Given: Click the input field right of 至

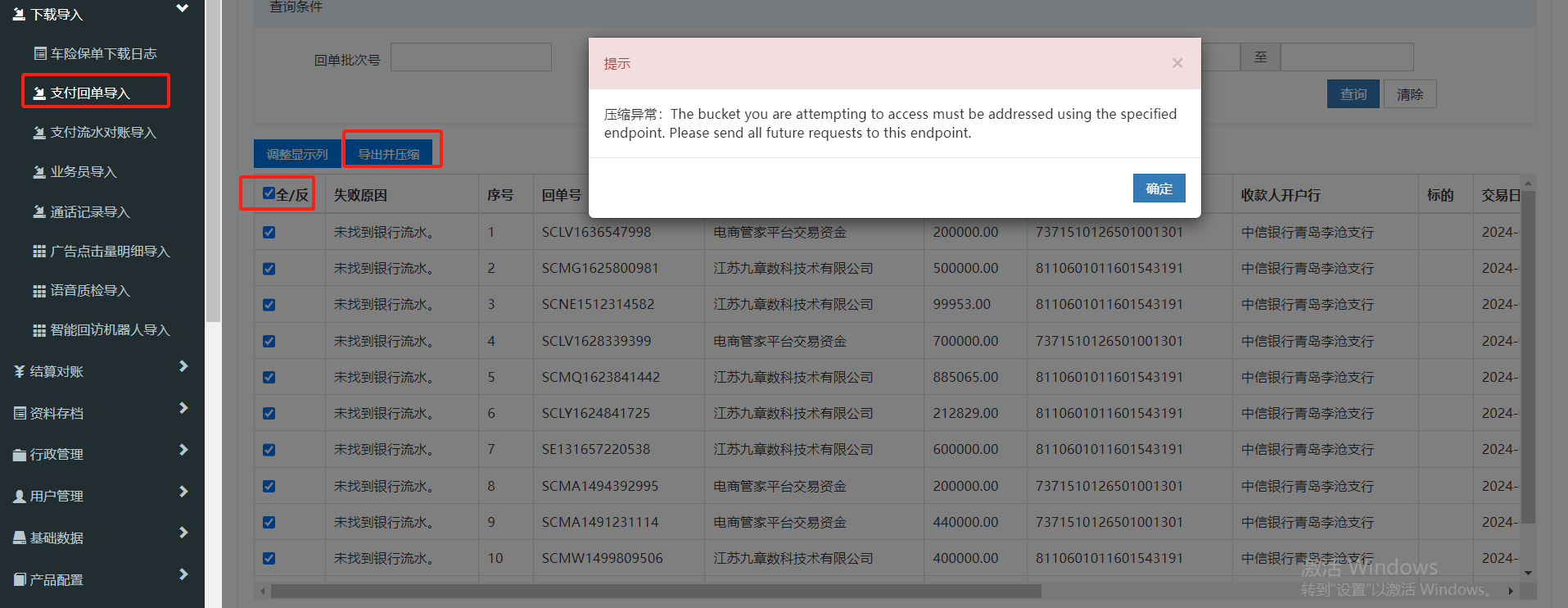Looking at the screenshot, I should (1347, 57).
